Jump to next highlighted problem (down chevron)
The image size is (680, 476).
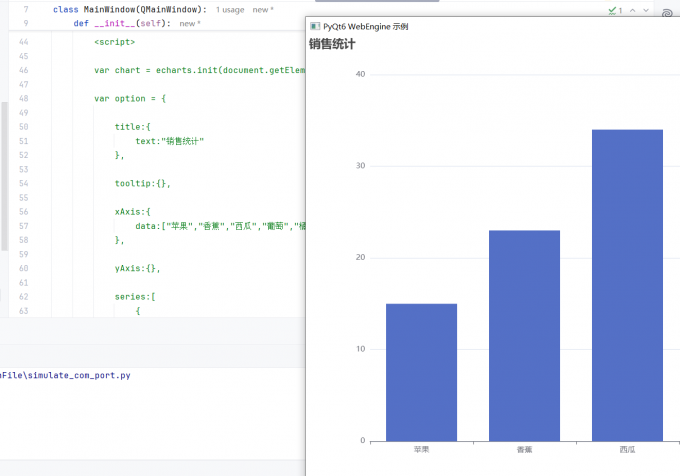coord(646,10)
